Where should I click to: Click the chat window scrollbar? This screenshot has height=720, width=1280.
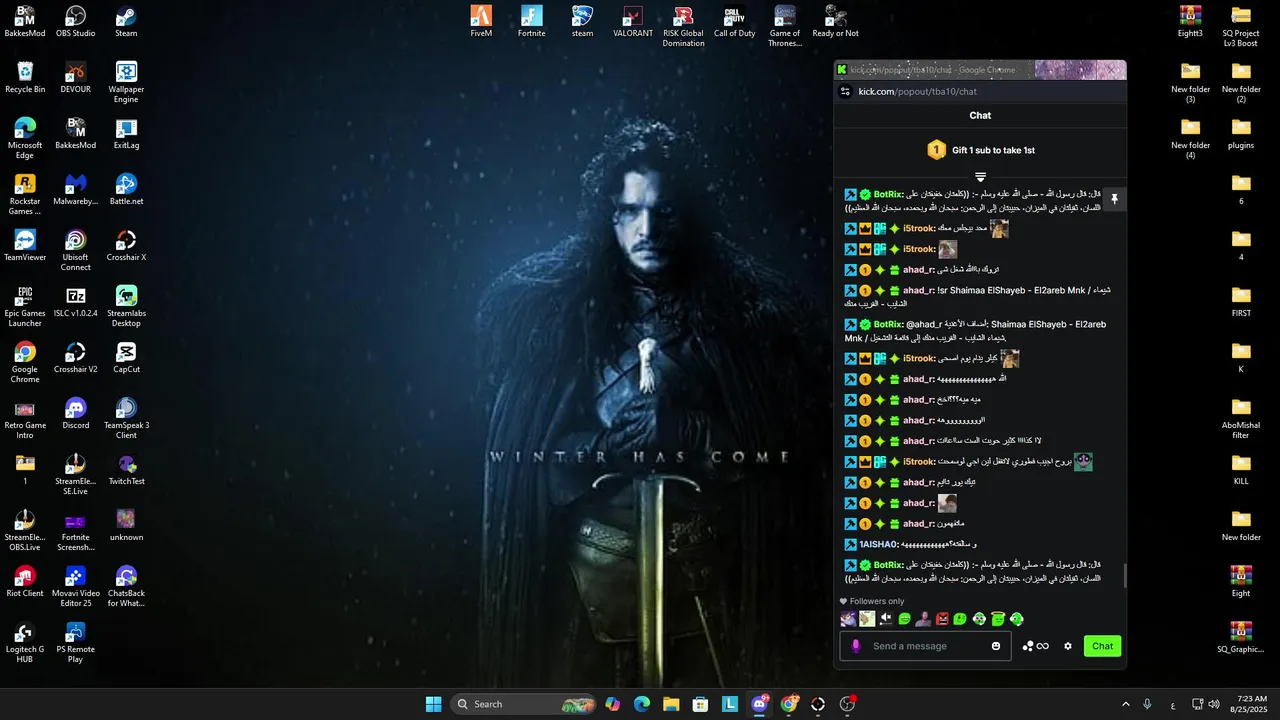[1124, 576]
